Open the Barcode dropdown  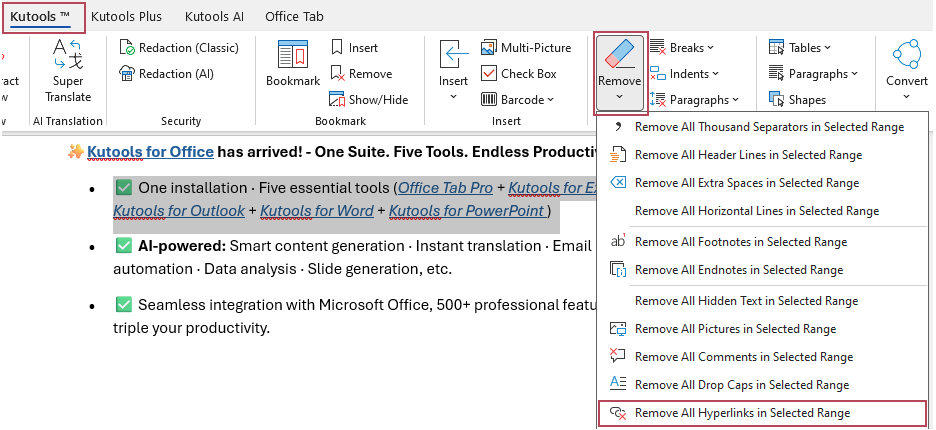518,100
